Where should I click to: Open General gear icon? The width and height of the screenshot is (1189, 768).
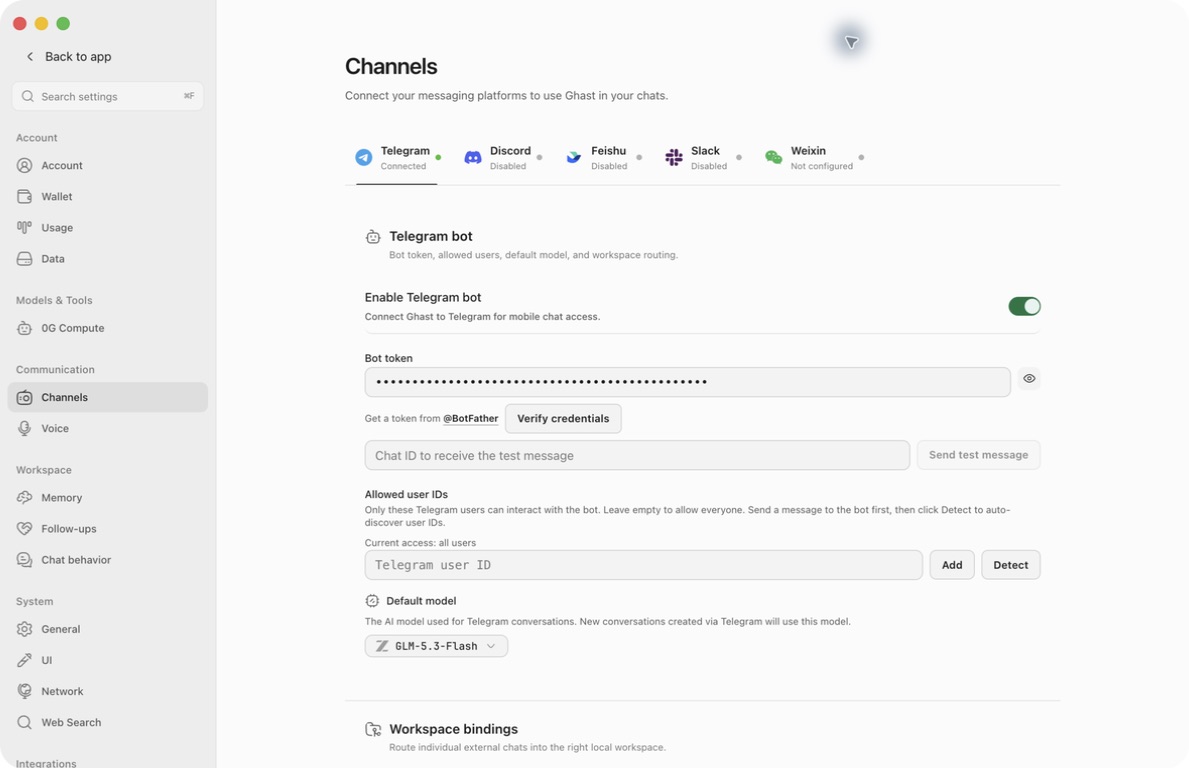pyautogui.click(x=24, y=629)
